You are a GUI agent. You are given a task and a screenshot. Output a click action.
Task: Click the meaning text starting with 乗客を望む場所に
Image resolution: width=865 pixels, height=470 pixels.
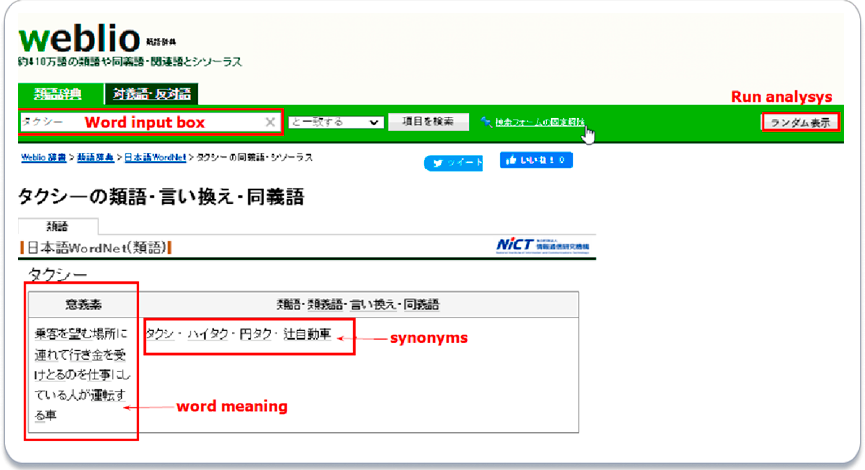pyautogui.click(x=82, y=374)
